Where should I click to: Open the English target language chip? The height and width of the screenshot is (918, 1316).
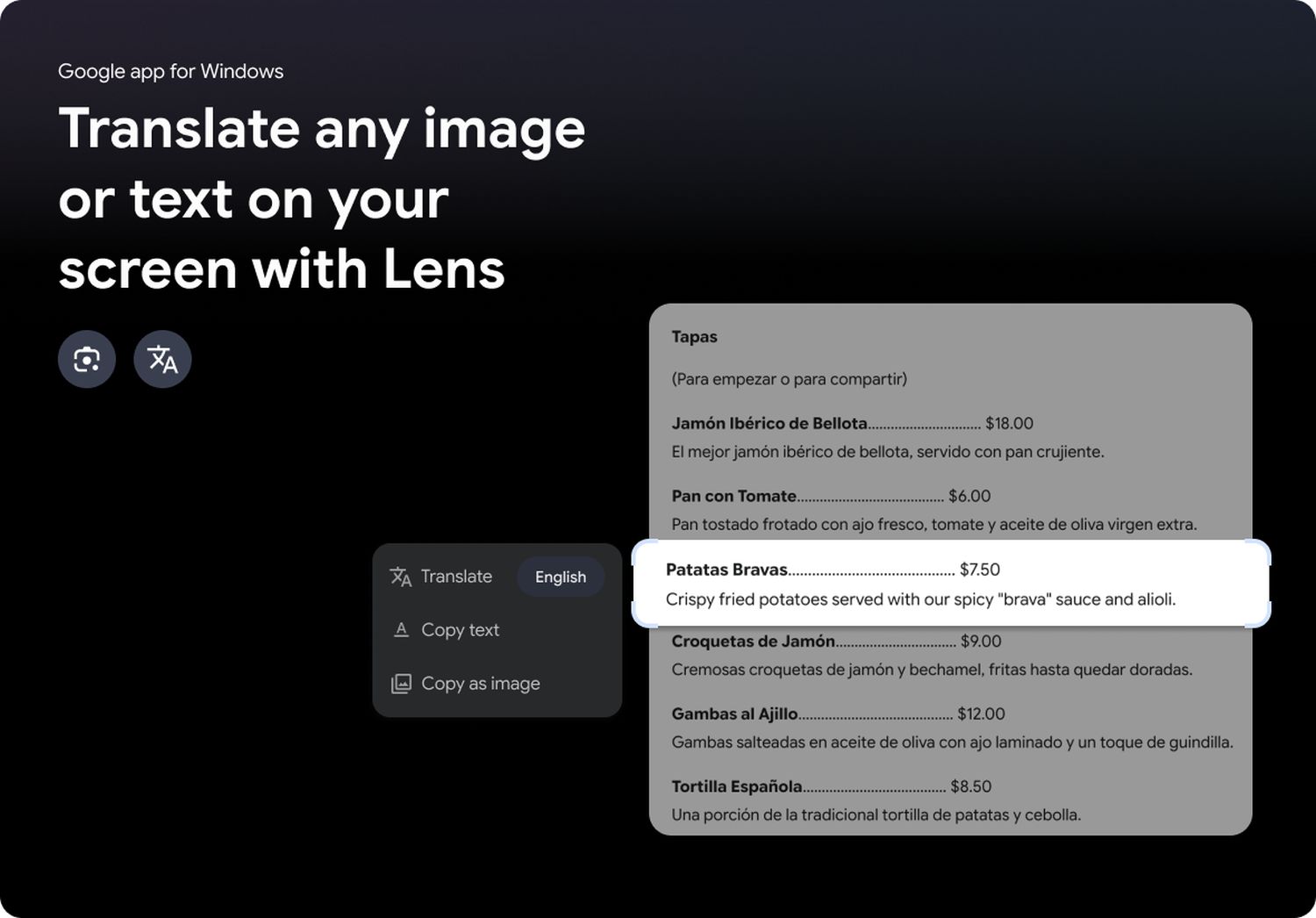click(561, 577)
